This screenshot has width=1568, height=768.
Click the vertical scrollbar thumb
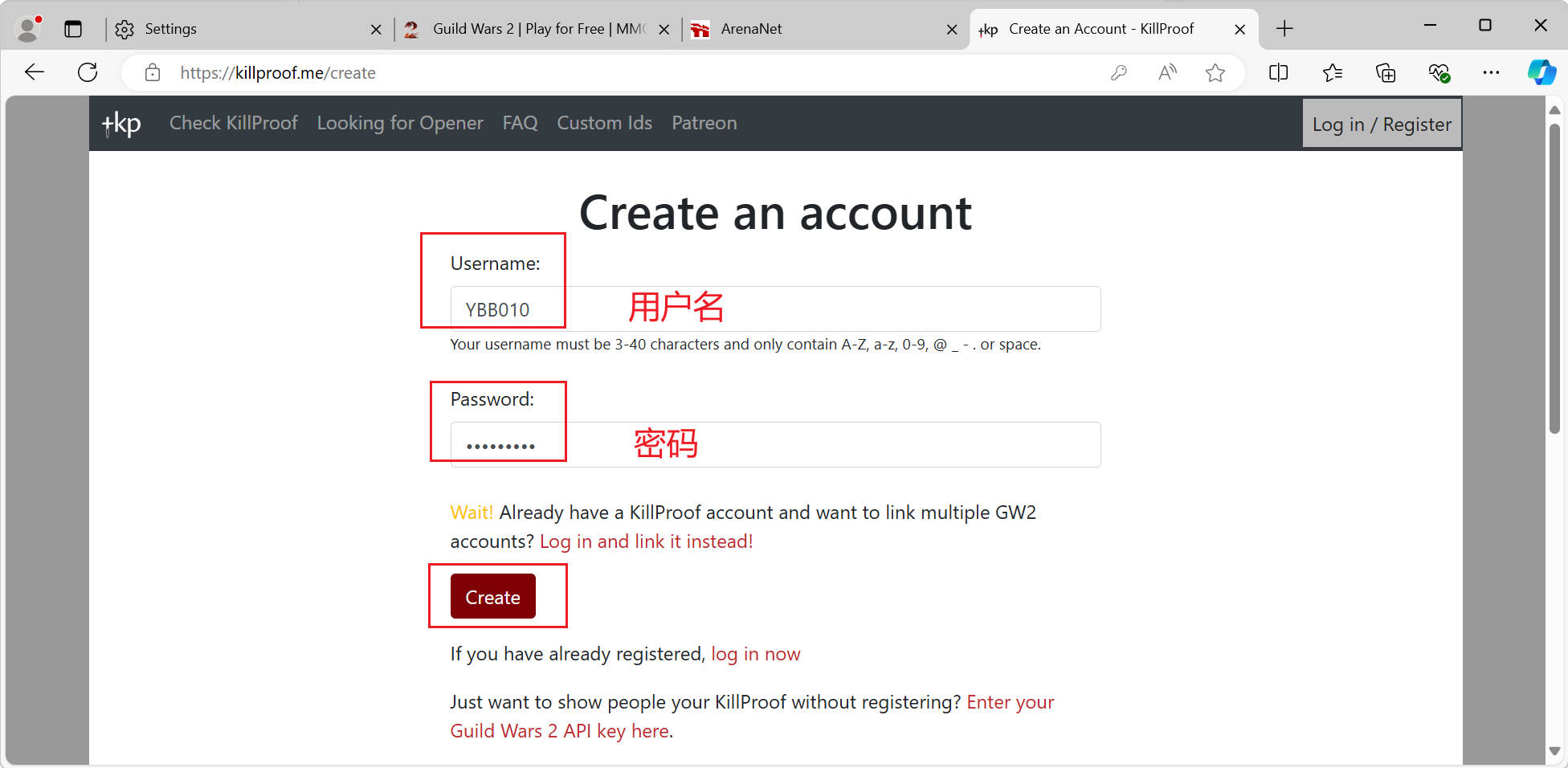click(x=1554, y=277)
